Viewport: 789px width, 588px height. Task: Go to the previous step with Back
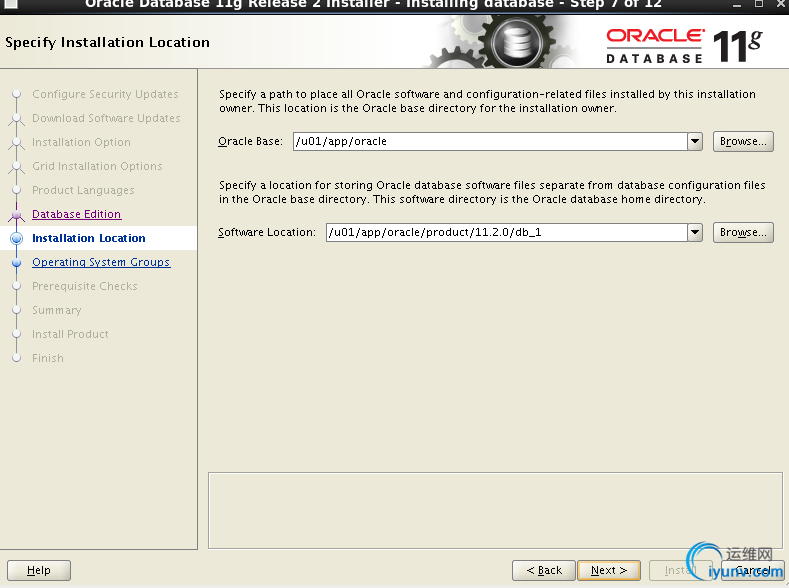pyautogui.click(x=544, y=570)
